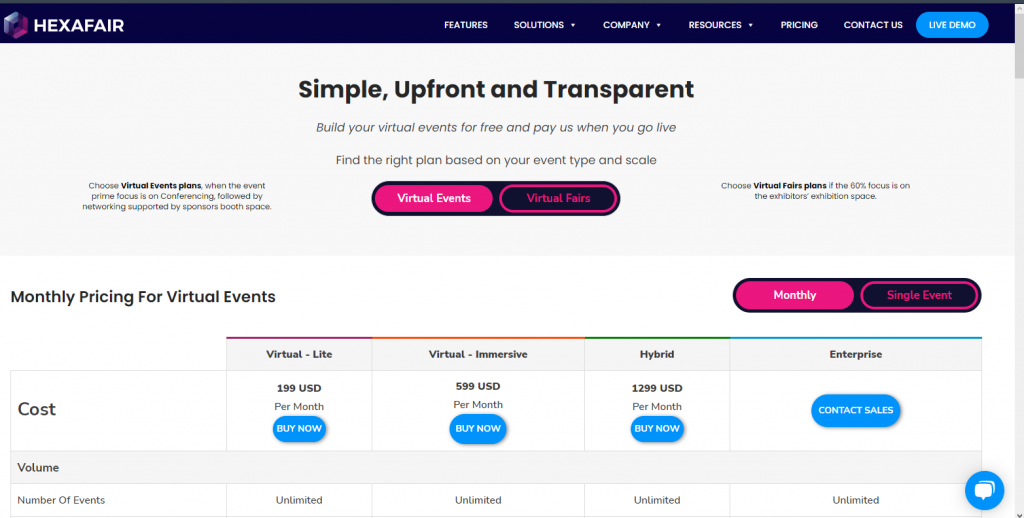The height and width of the screenshot is (518, 1024).
Task: Click the Volume section row
Action: (496, 468)
